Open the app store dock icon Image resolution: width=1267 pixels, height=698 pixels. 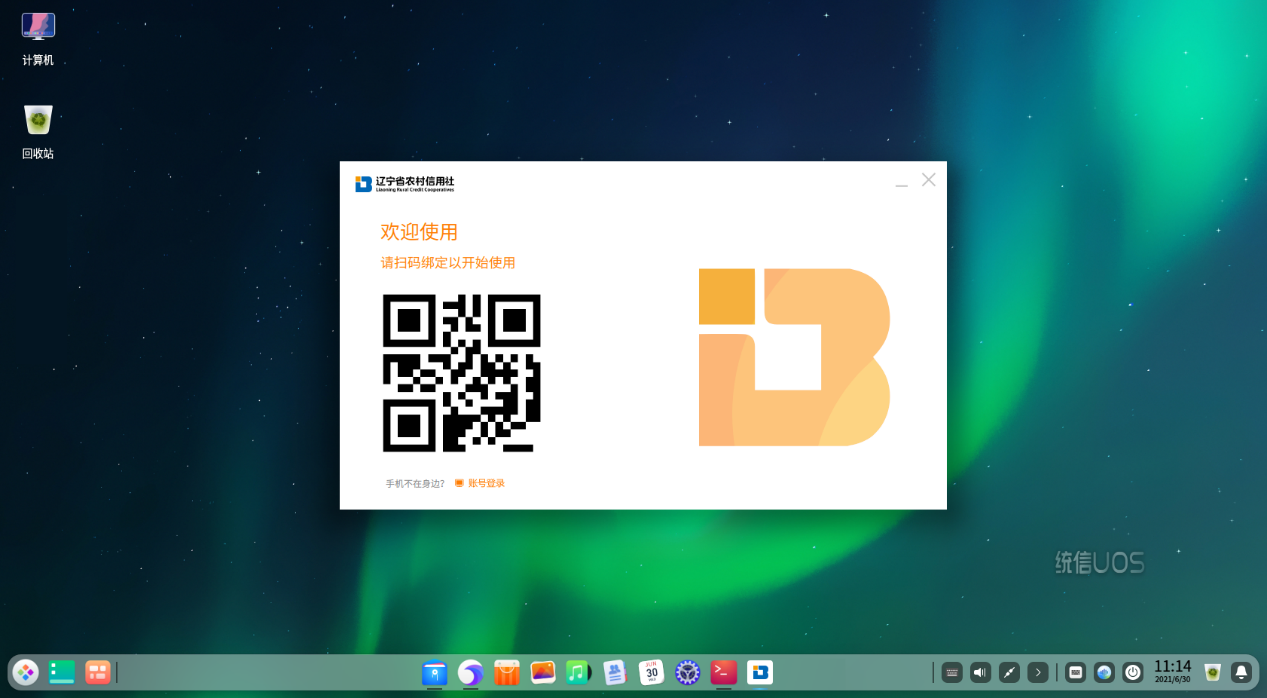click(x=507, y=673)
